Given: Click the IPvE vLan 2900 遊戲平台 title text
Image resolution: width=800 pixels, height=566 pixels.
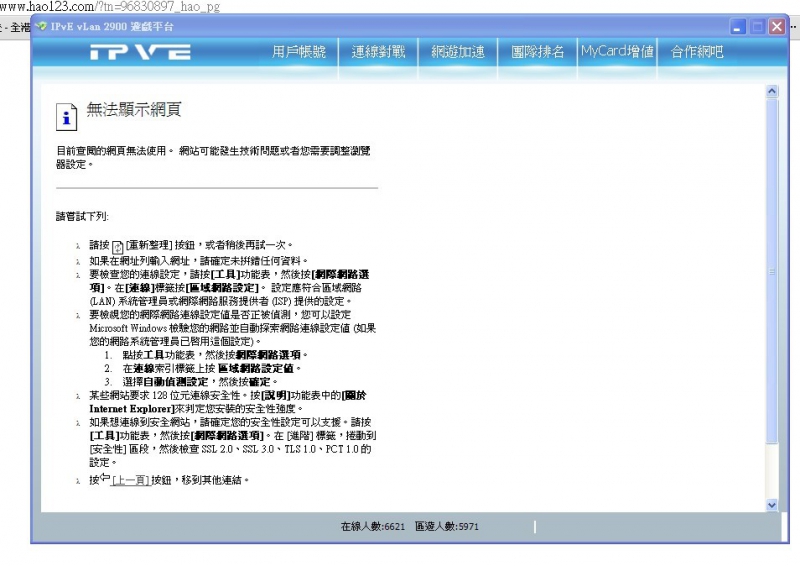Looking at the screenshot, I should tap(112, 27).
